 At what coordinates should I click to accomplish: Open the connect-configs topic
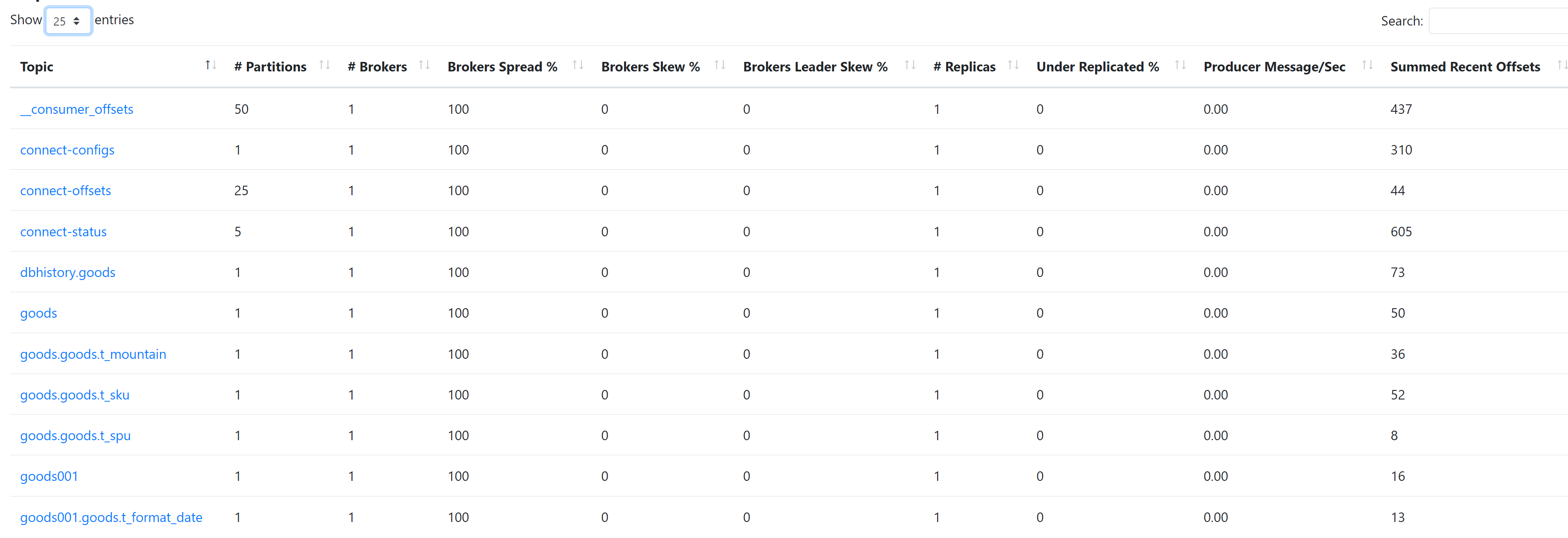(x=67, y=150)
